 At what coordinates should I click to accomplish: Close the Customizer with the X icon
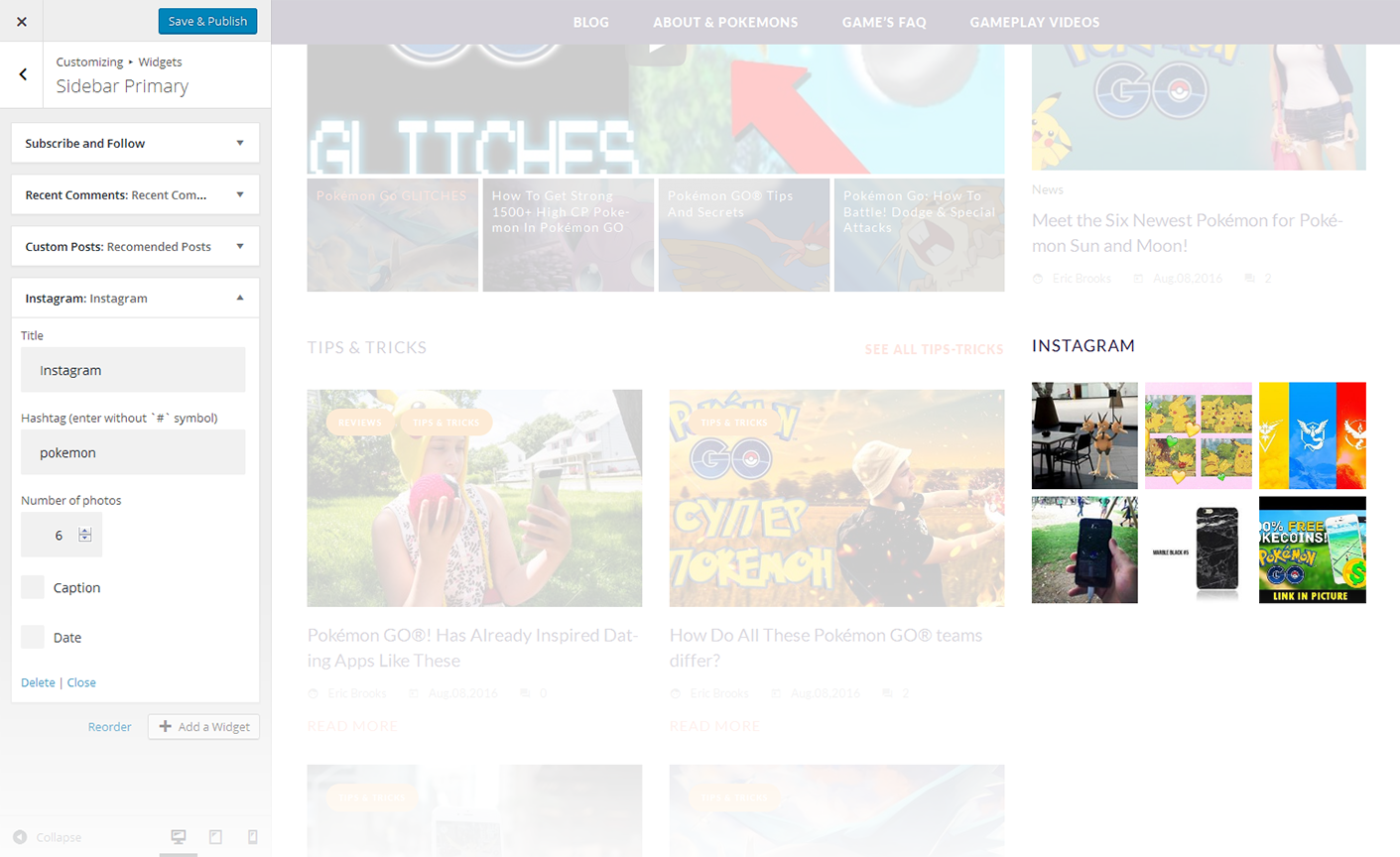[x=22, y=21]
